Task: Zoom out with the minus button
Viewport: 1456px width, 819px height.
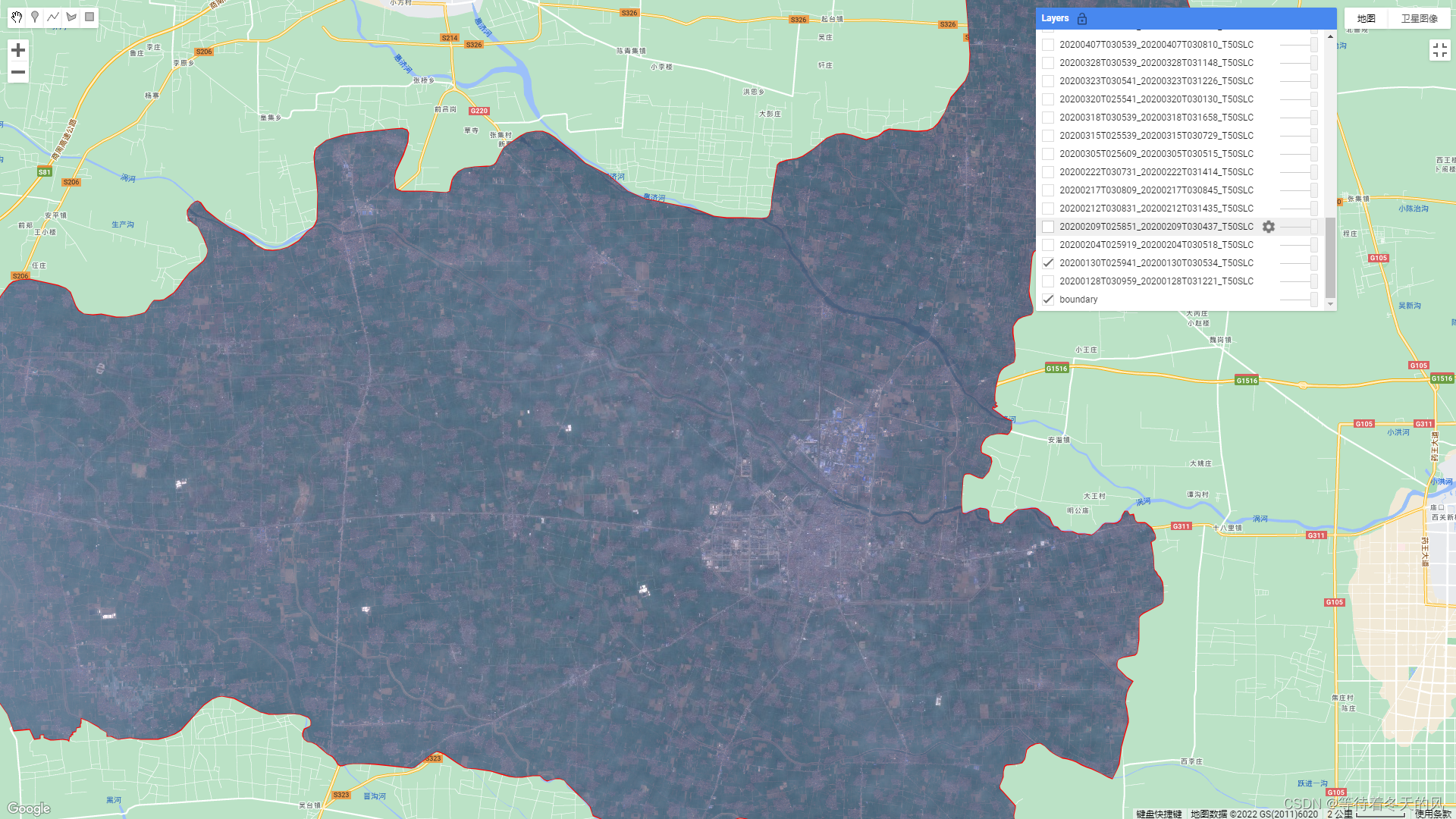Action: click(x=18, y=72)
